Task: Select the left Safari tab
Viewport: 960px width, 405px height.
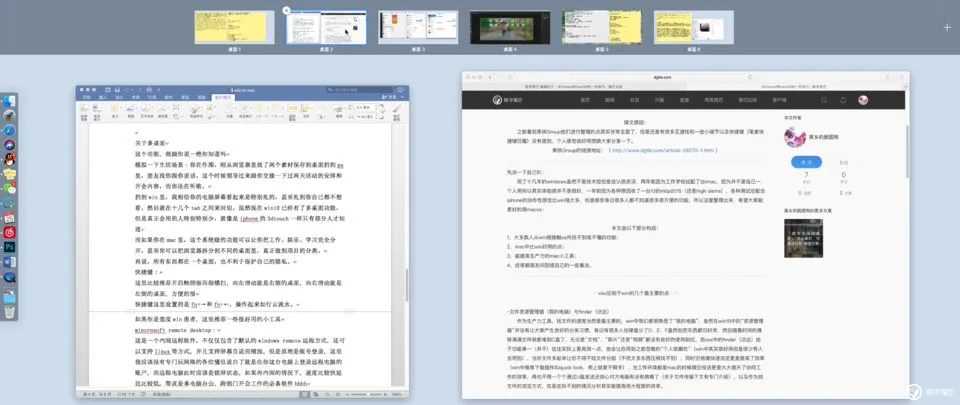Action: click(574, 86)
